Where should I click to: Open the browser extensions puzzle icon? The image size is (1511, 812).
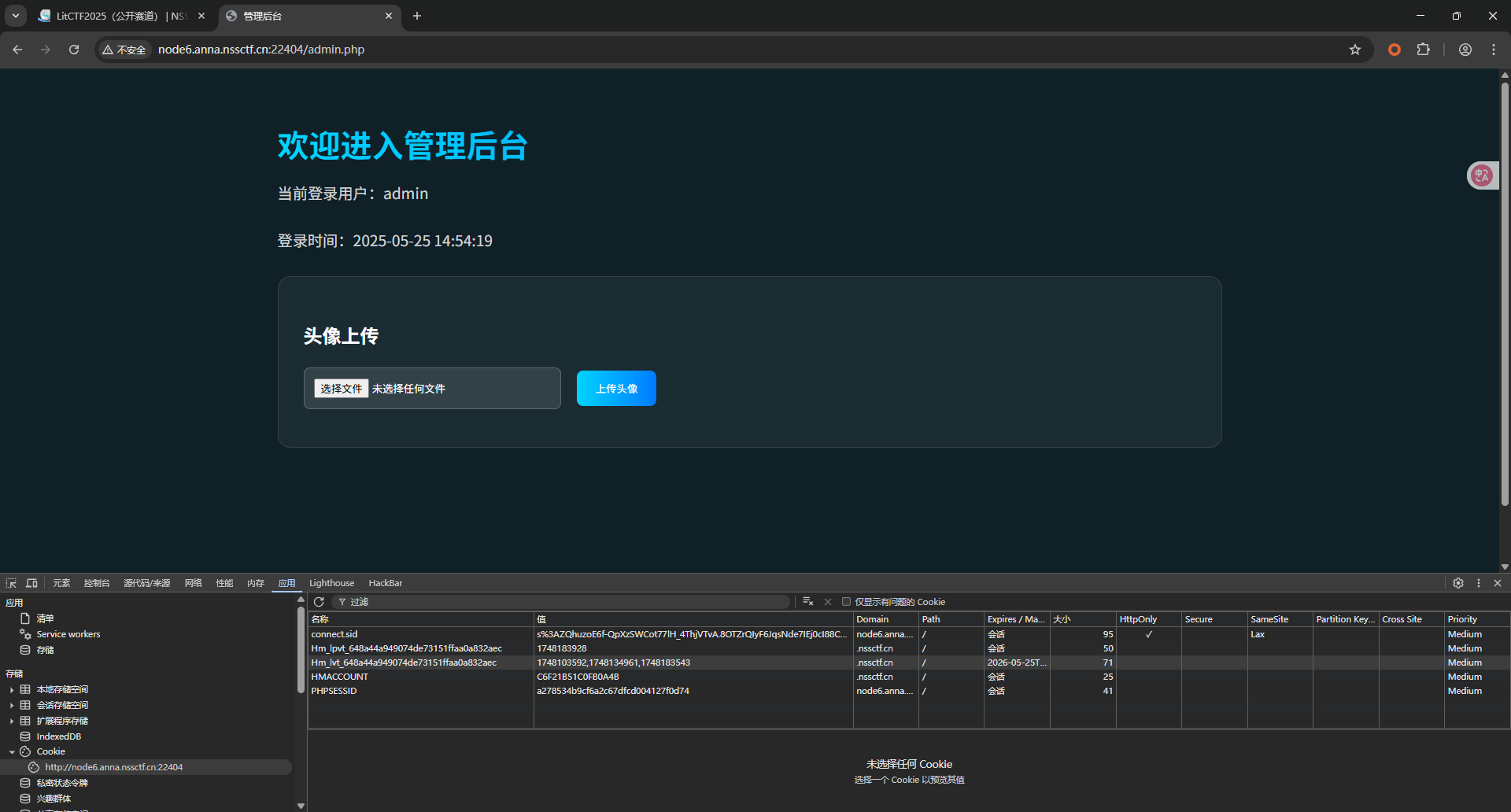(x=1423, y=50)
